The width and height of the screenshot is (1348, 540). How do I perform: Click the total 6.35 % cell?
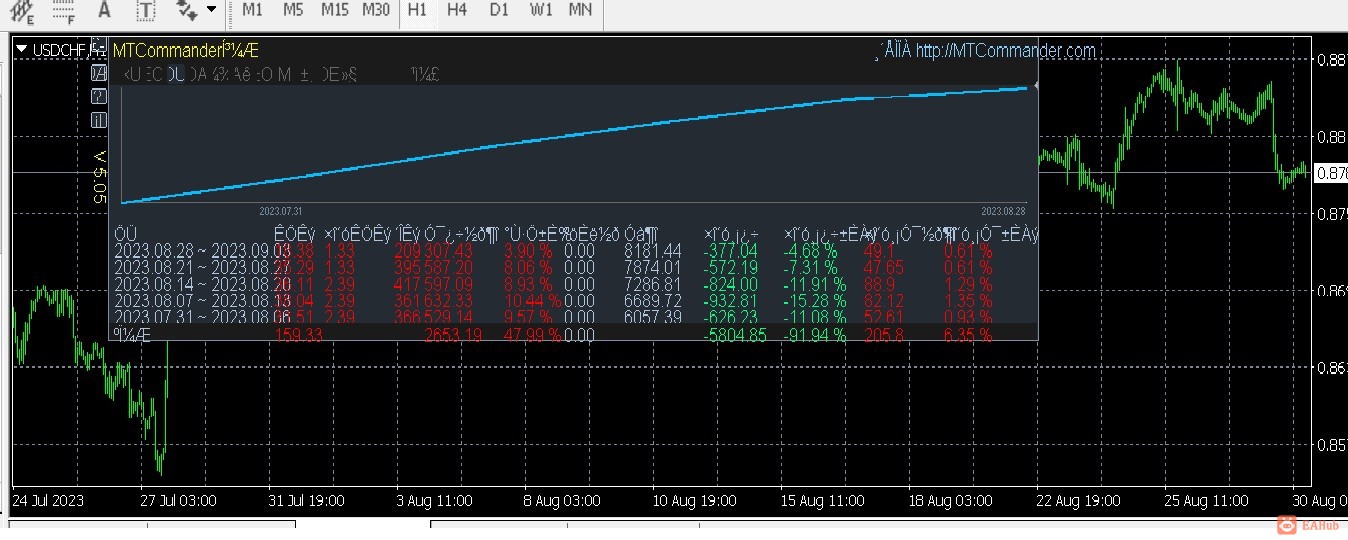pyautogui.click(x=968, y=335)
